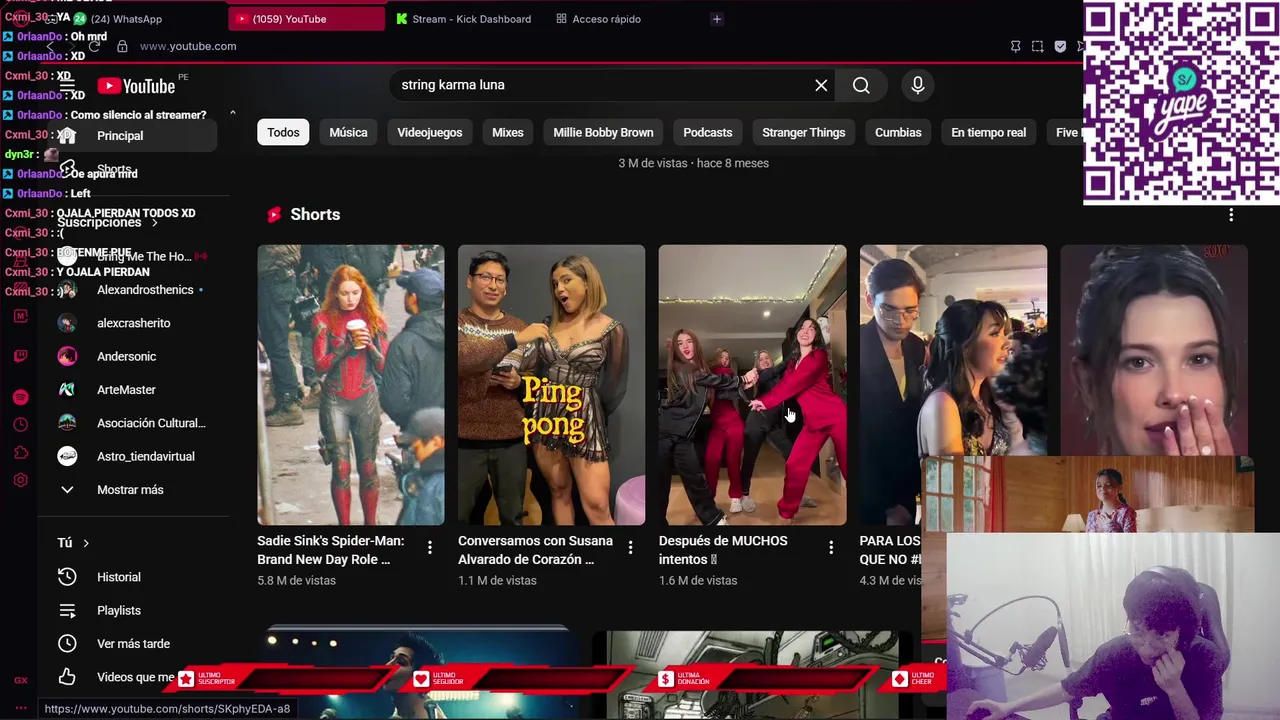The width and height of the screenshot is (1280, 720).
Task: Open browser history clock in sidebar
Action: pyautogui.click(x=21, y=425)
